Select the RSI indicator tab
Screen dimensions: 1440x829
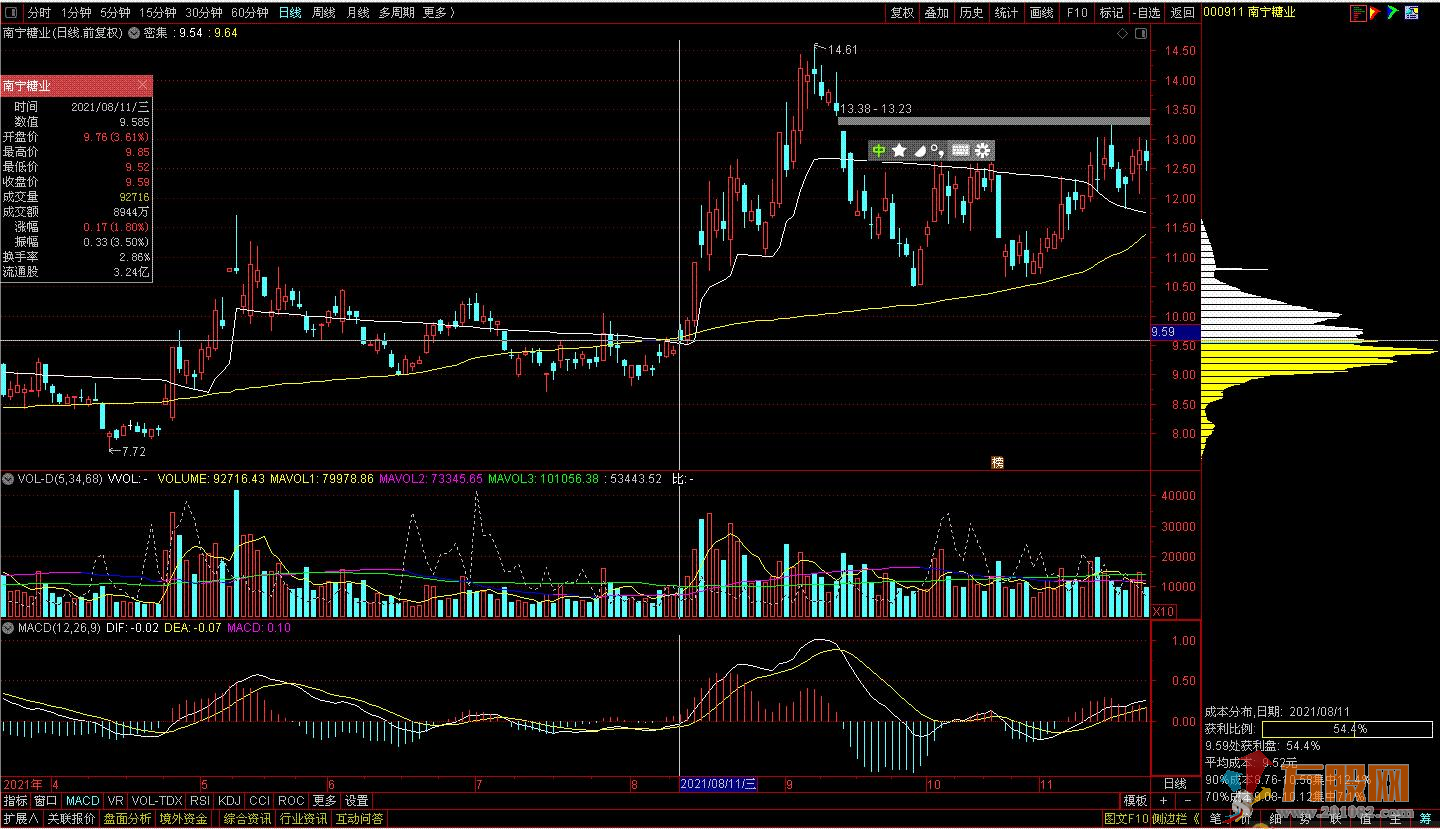pos(200,801)
